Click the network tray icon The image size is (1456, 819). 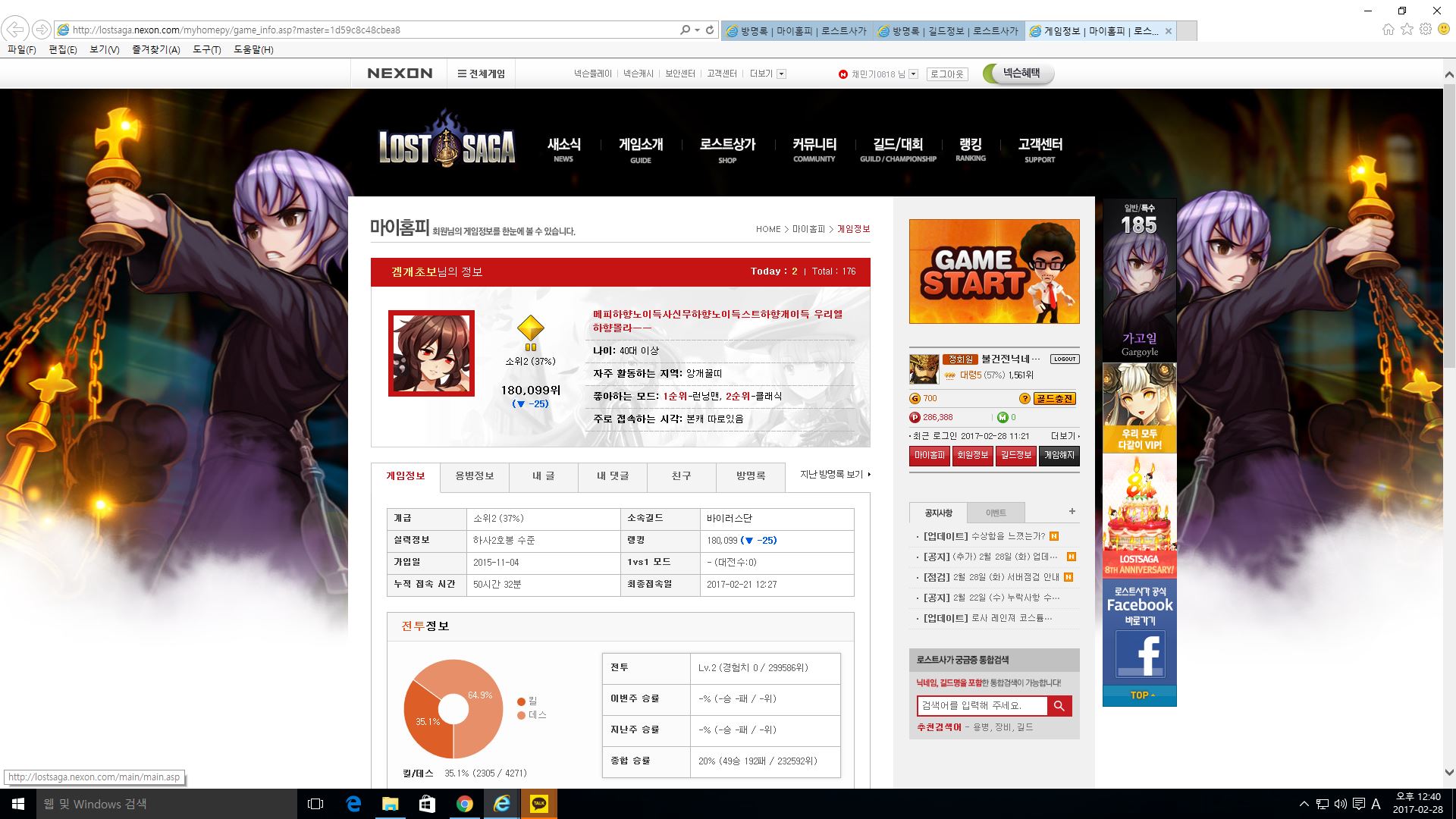point(1322,804)
